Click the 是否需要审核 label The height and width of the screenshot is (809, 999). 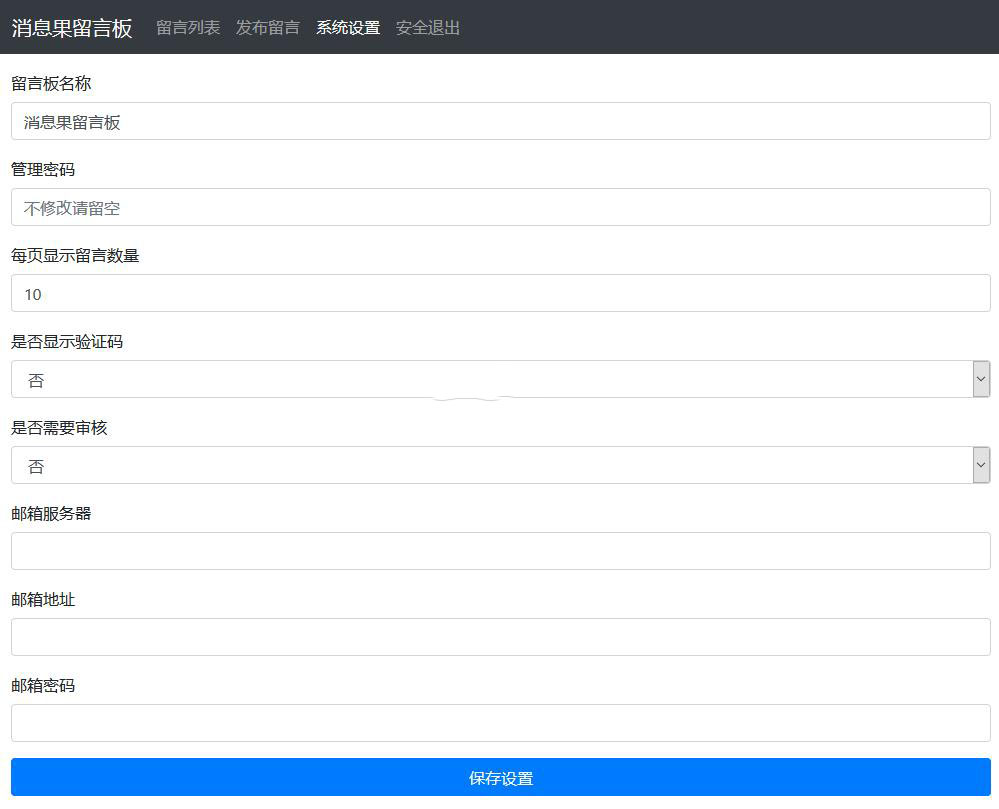59,427
